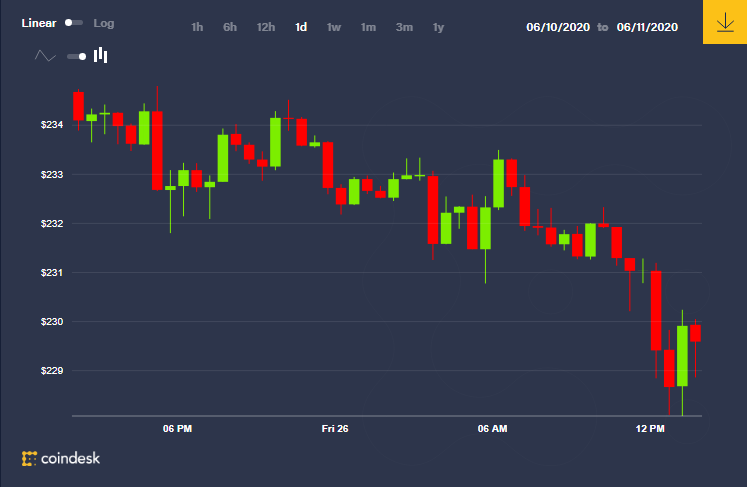Toggle the Linear/Log scale switch
Viewport: 747px width, 487px height.
(x=74, y=23)
